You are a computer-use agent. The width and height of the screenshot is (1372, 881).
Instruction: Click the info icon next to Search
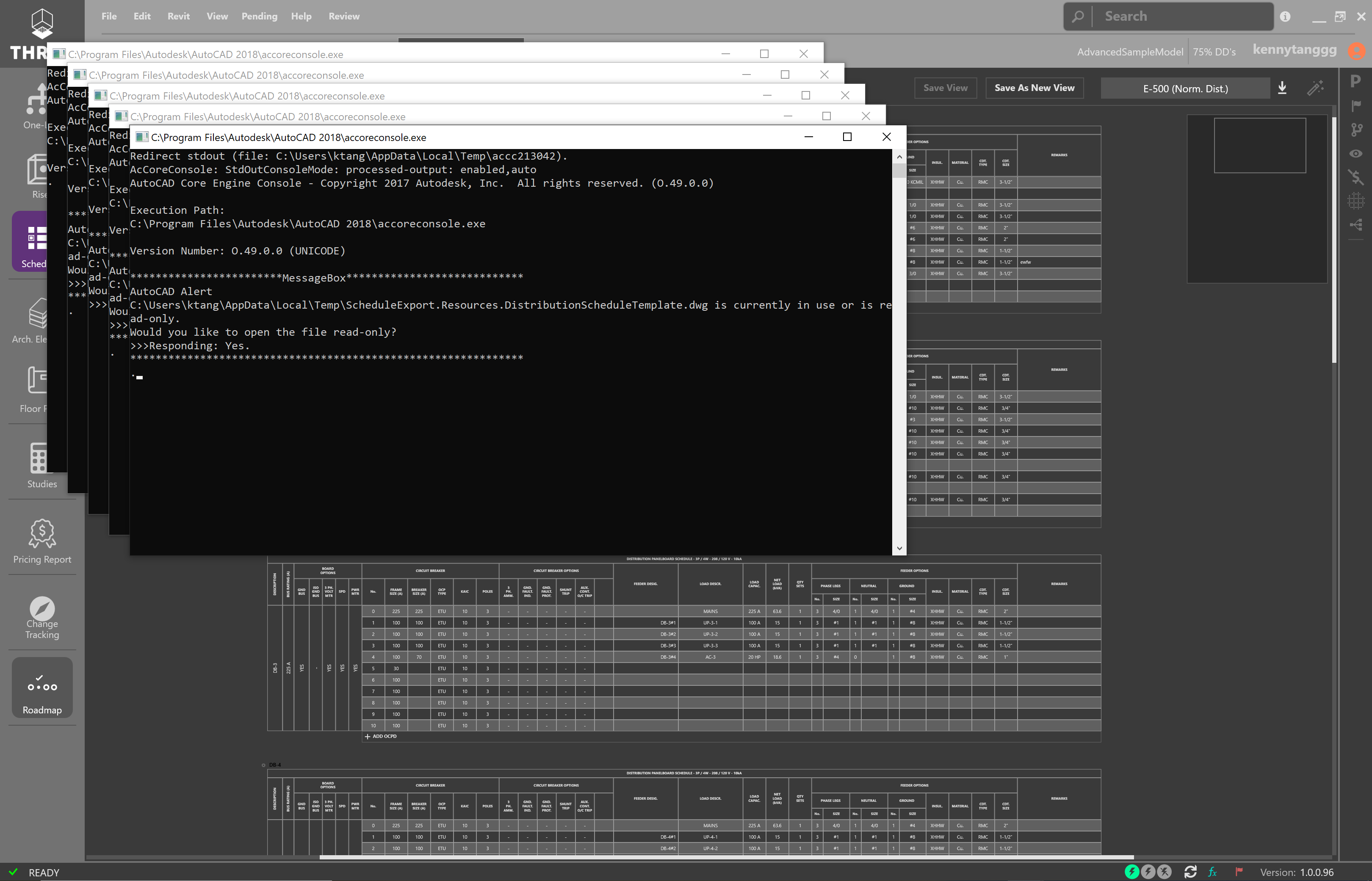click(1285, 17)
